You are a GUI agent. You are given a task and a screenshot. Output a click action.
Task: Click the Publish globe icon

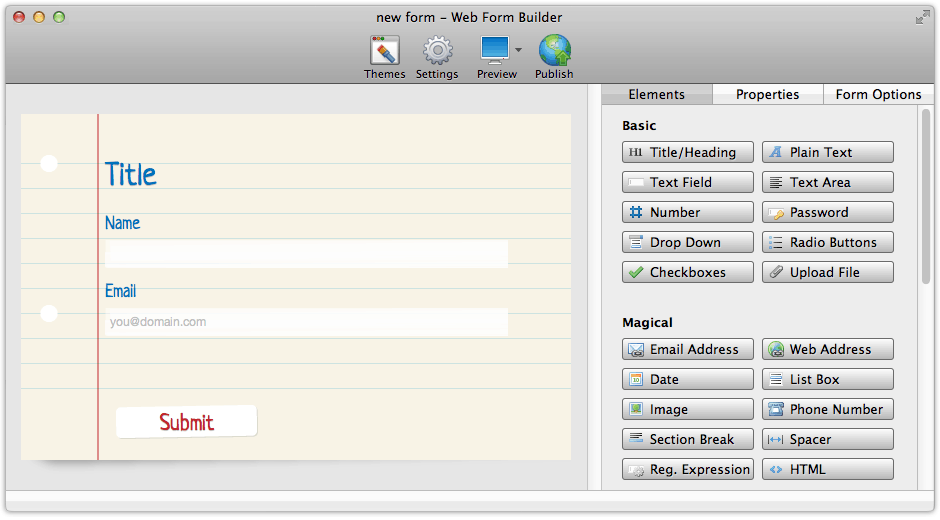point(555,50)
